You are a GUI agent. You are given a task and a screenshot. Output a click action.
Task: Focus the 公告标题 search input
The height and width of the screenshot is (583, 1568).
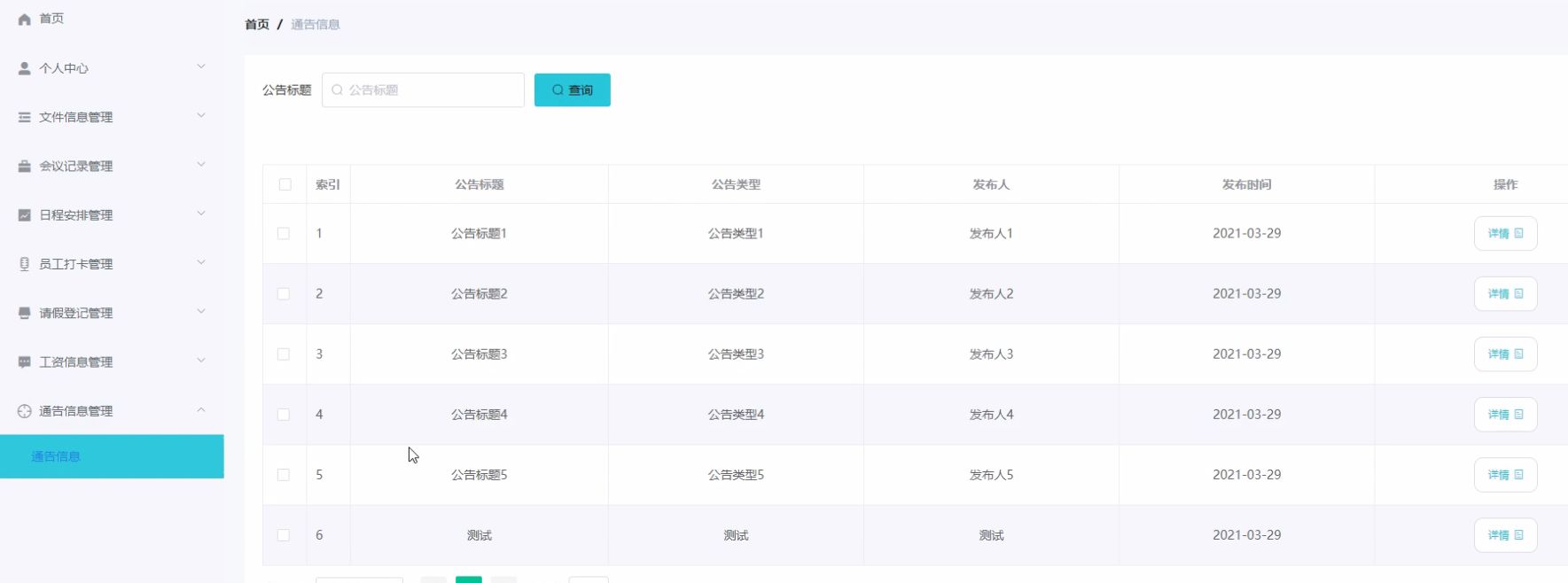(x=423, y=90)
